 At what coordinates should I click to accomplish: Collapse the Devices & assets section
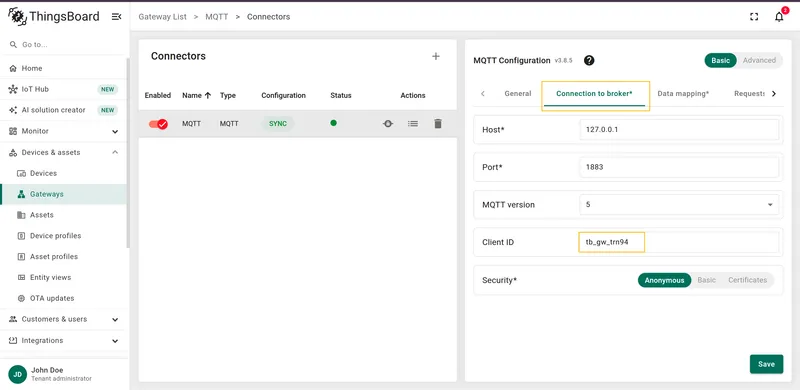click(115, 153)
